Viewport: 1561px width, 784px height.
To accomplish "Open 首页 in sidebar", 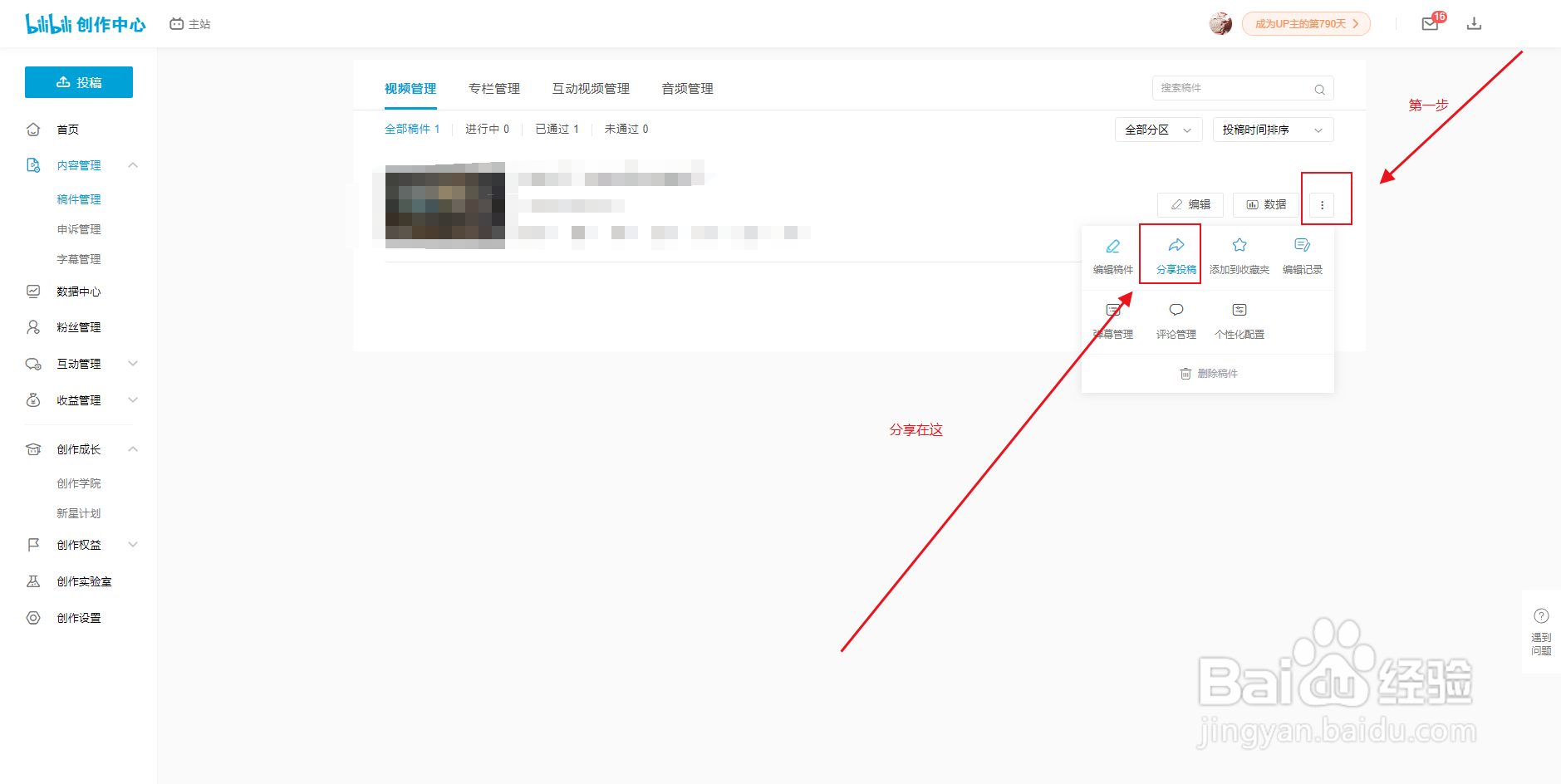I will pyautogui.click(x=67, y=130).
